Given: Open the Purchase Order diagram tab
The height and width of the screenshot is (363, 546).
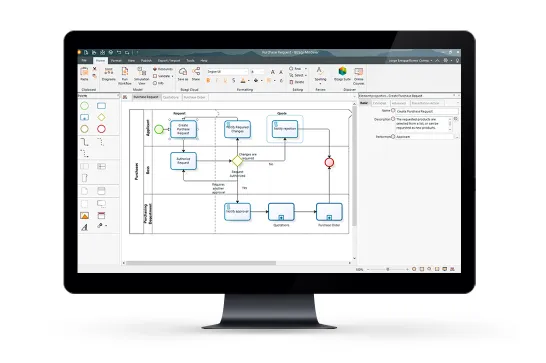Looking at the screenshot, I should pos(194,97).
